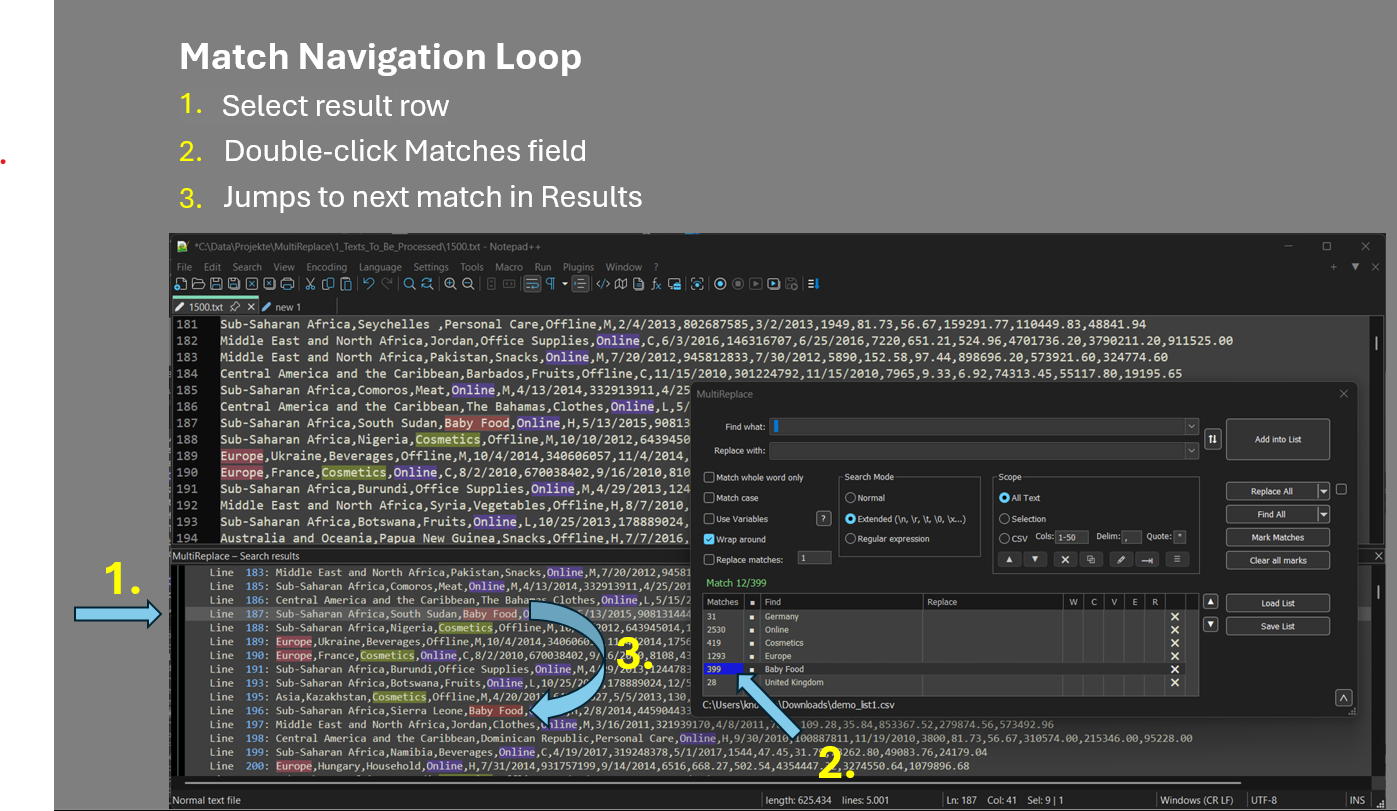Move list entry down with arrow beside list
This screenshot has width=1397, height=811.
click(x=1210, y=625)
